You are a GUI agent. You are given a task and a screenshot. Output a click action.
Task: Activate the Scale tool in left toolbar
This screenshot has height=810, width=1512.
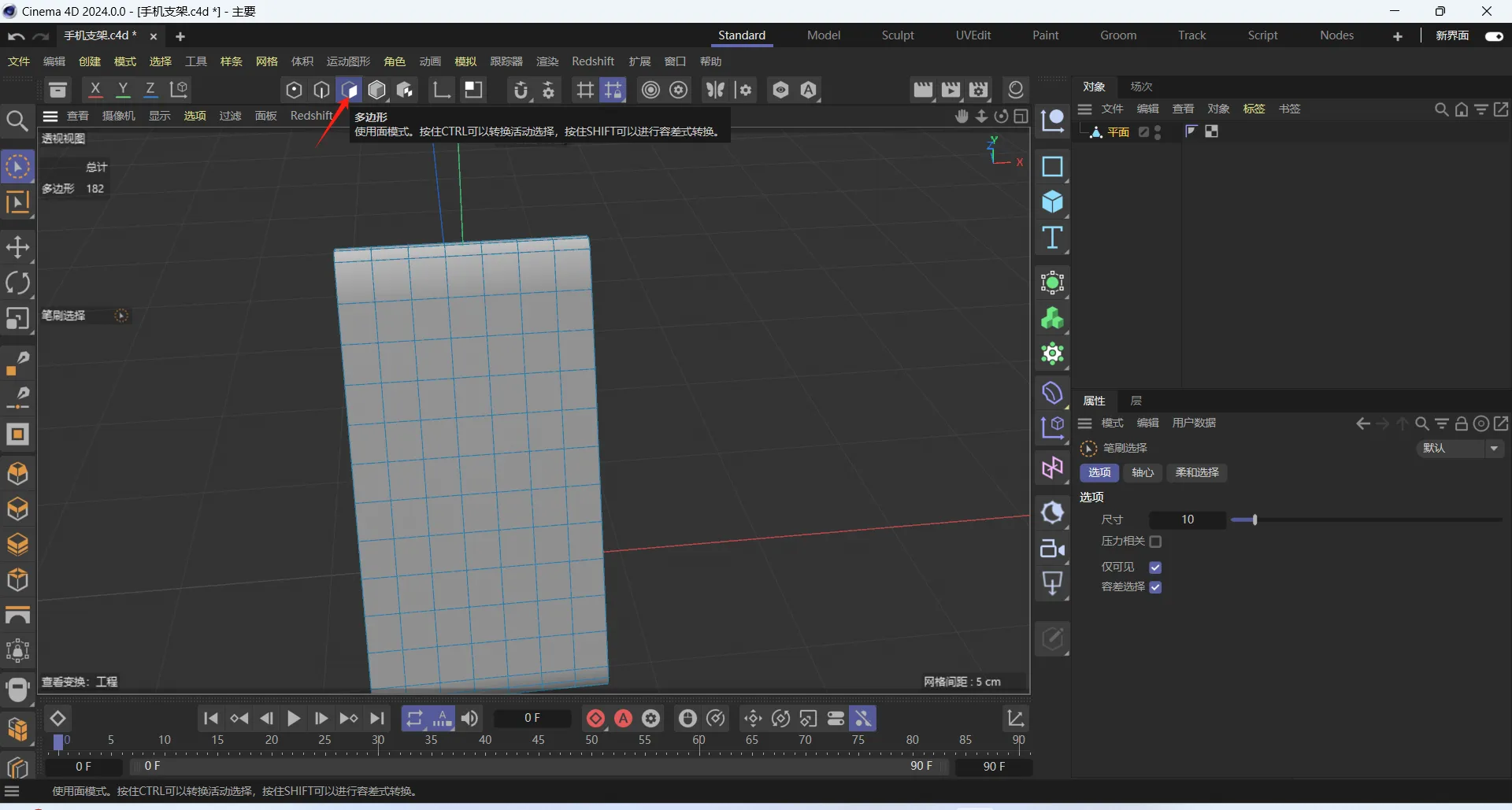point(17,319)
